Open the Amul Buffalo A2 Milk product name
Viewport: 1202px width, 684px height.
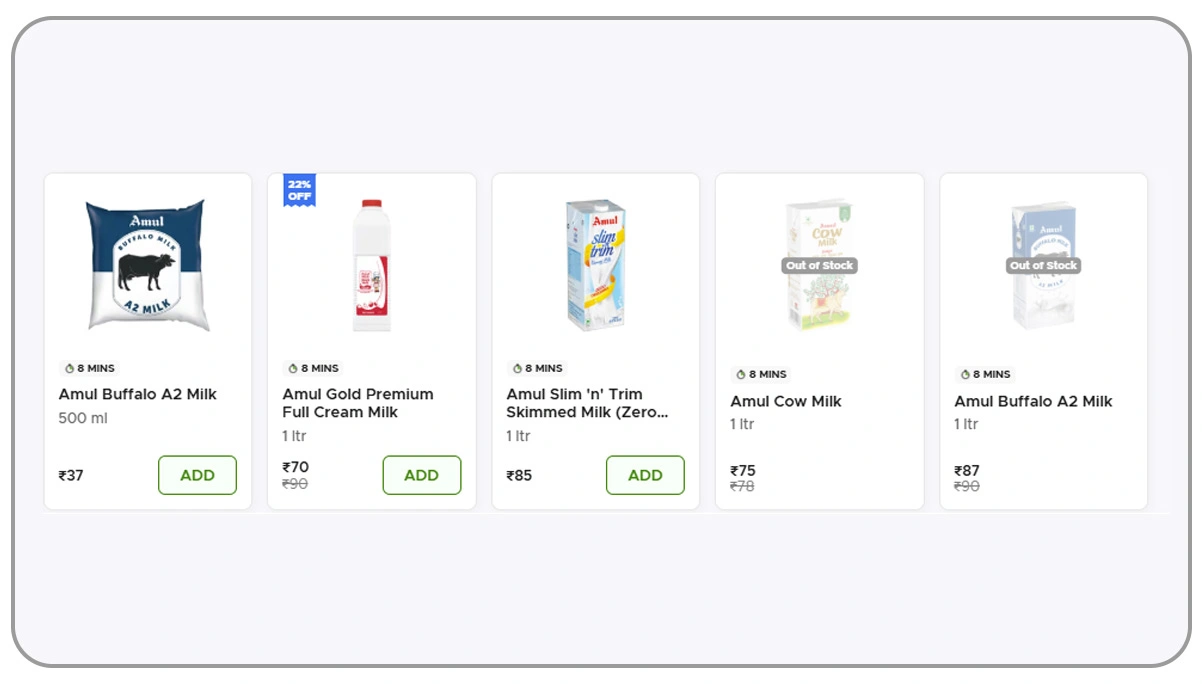click(136, 394)
